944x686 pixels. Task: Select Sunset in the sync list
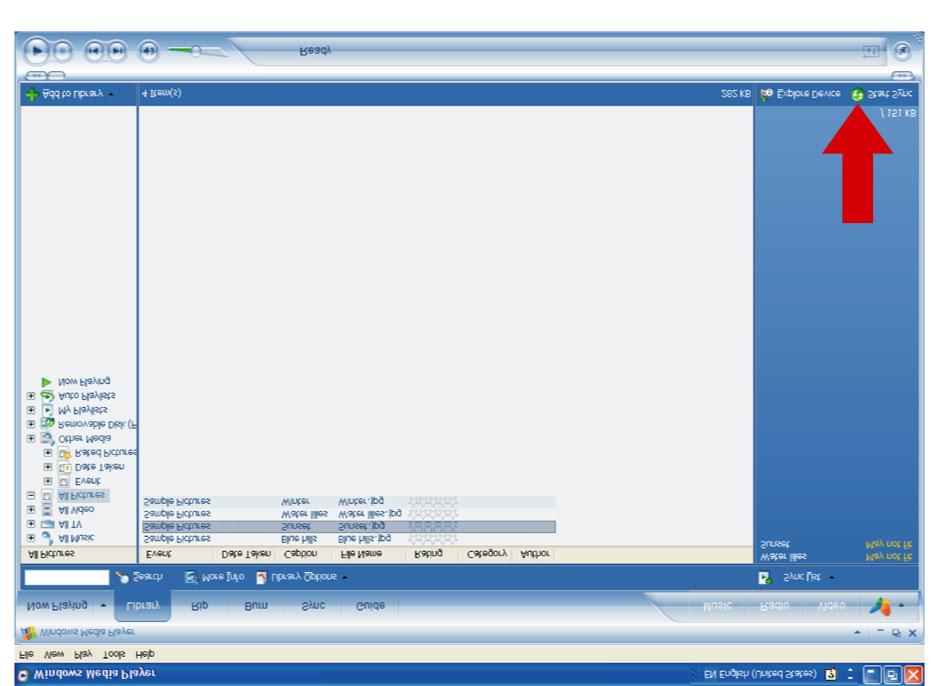(775, 544)
